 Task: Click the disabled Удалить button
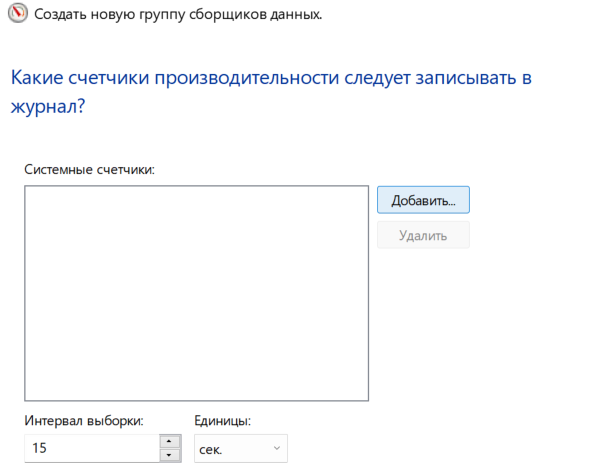pyautogui.click(x=423, y=235)
